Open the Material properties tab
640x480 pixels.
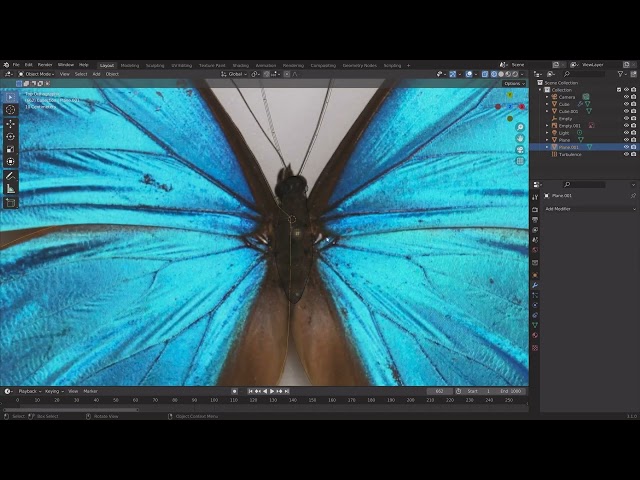[535, 335]
